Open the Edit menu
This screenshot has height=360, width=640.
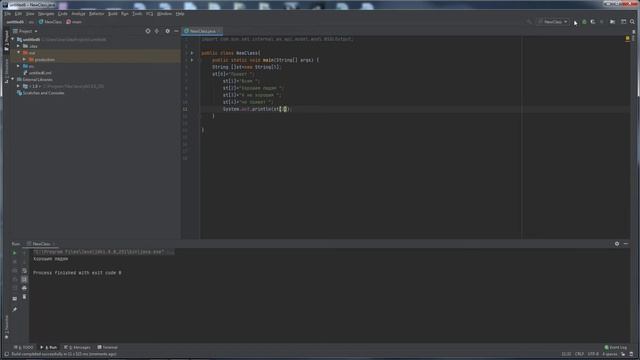pyautogui.click(x=18, y=14)
